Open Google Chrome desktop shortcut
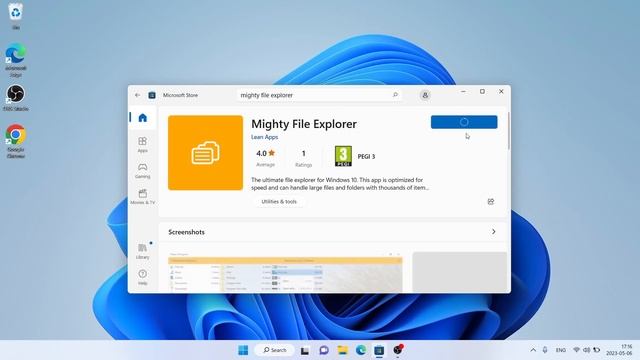This screenshot has width=640, height=360. 16,140
